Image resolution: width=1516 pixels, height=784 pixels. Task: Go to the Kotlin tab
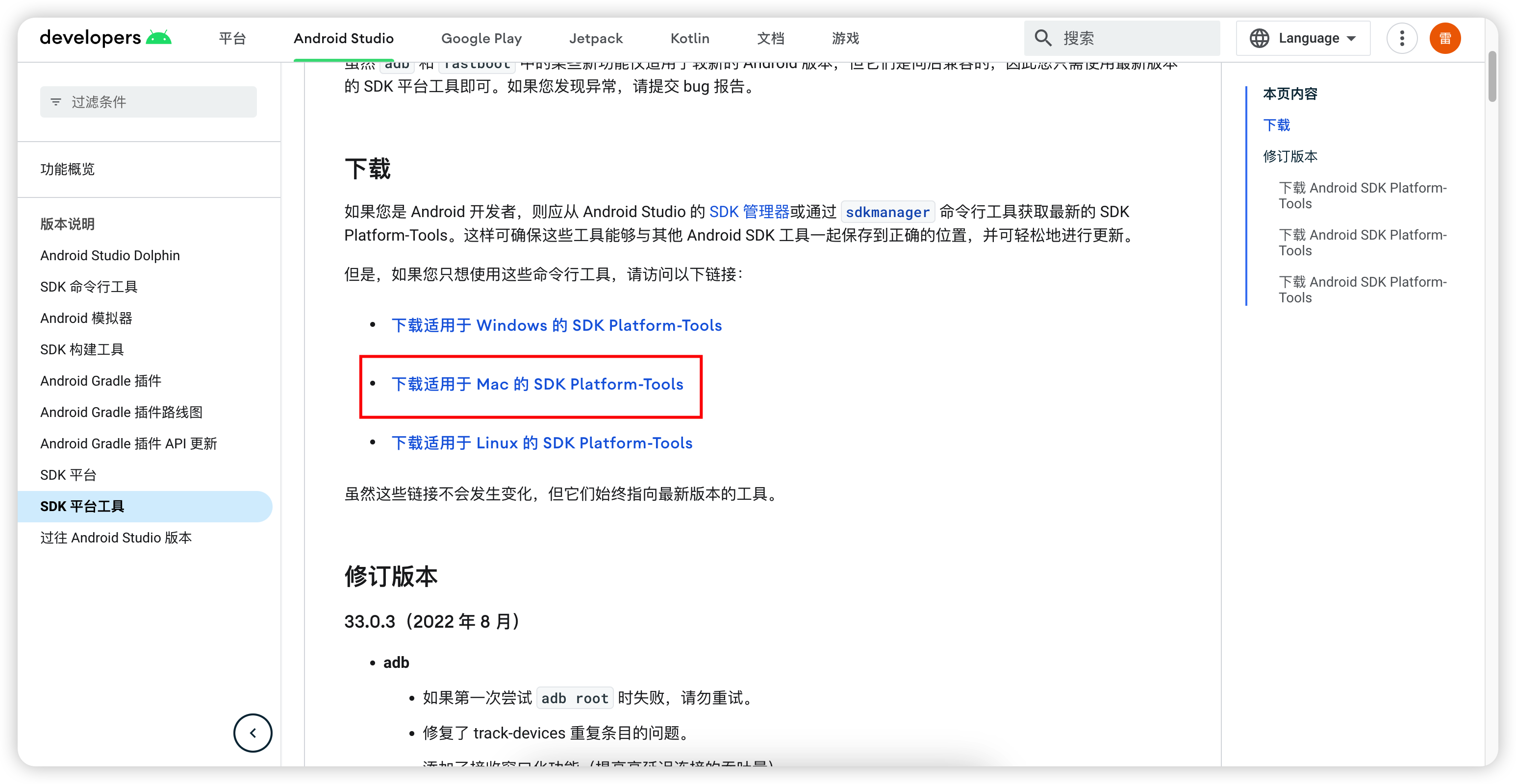pyautogui.click(x=690, y=38)
